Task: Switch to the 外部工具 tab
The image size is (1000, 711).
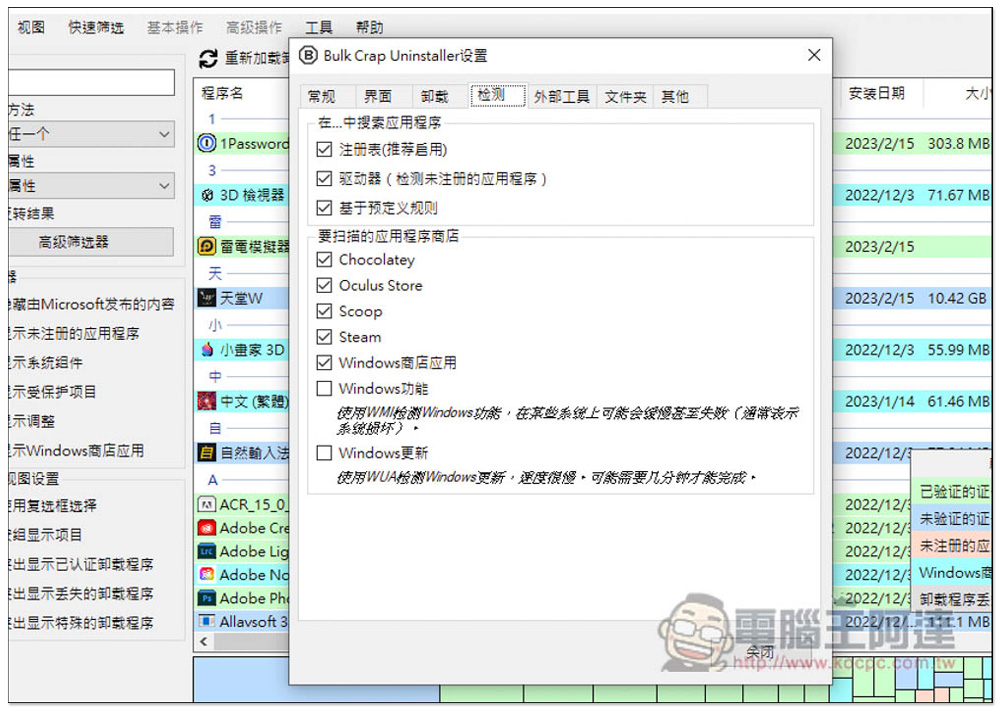Action: pyautogui.click(x=562, y=96)
